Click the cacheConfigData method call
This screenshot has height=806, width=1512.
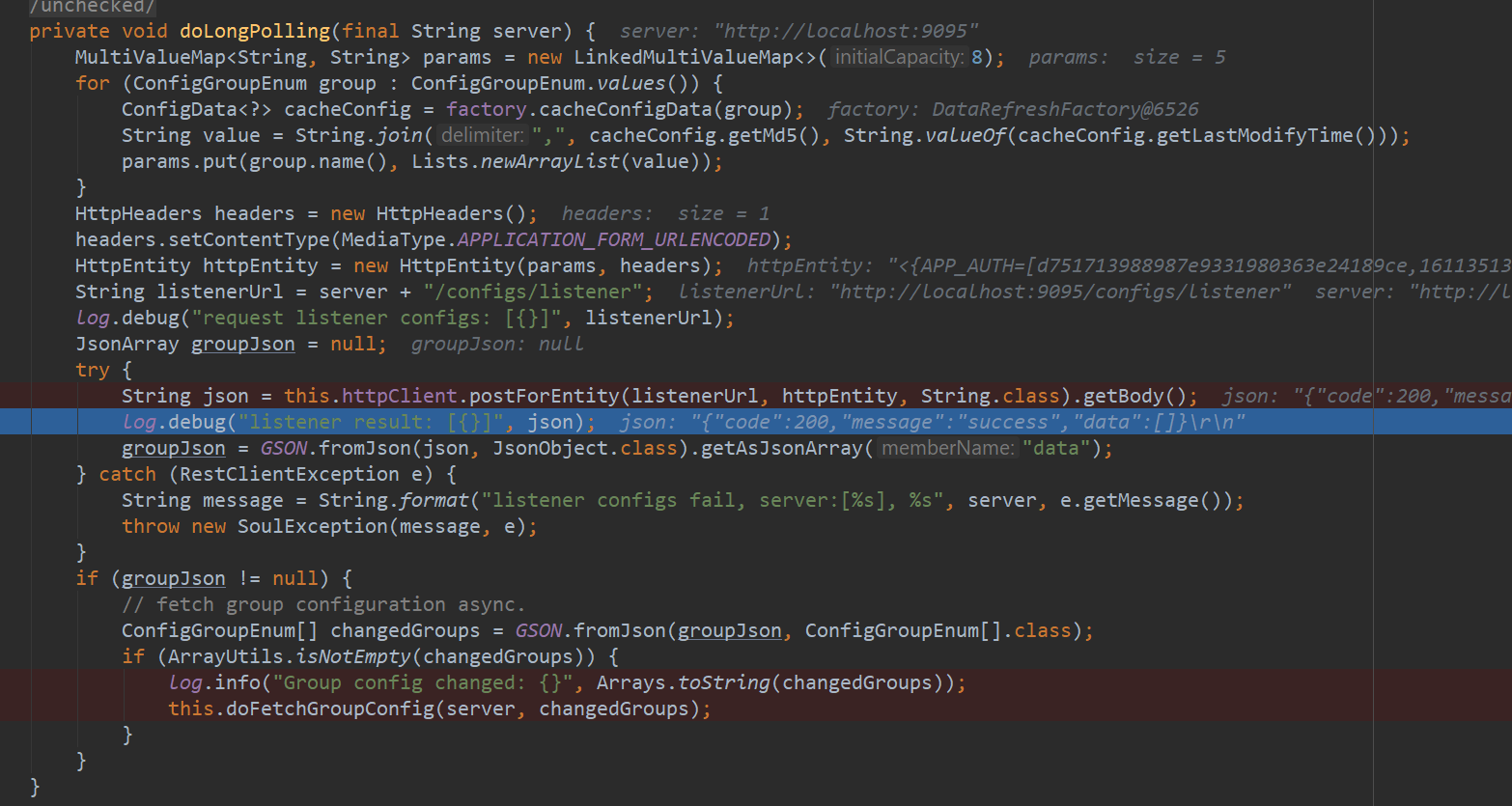click(631, 109)
